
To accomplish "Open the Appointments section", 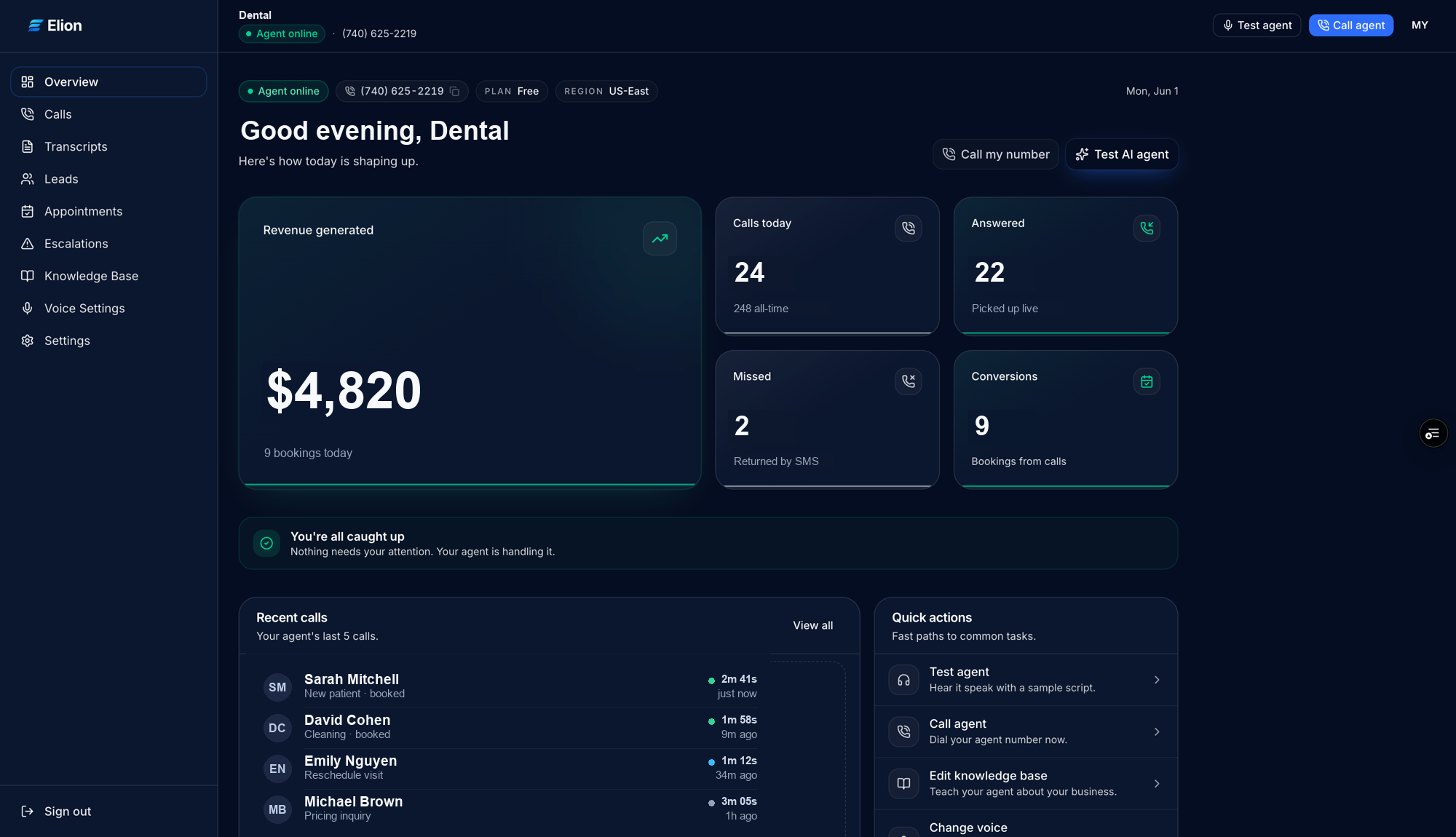I will (108, 212).
